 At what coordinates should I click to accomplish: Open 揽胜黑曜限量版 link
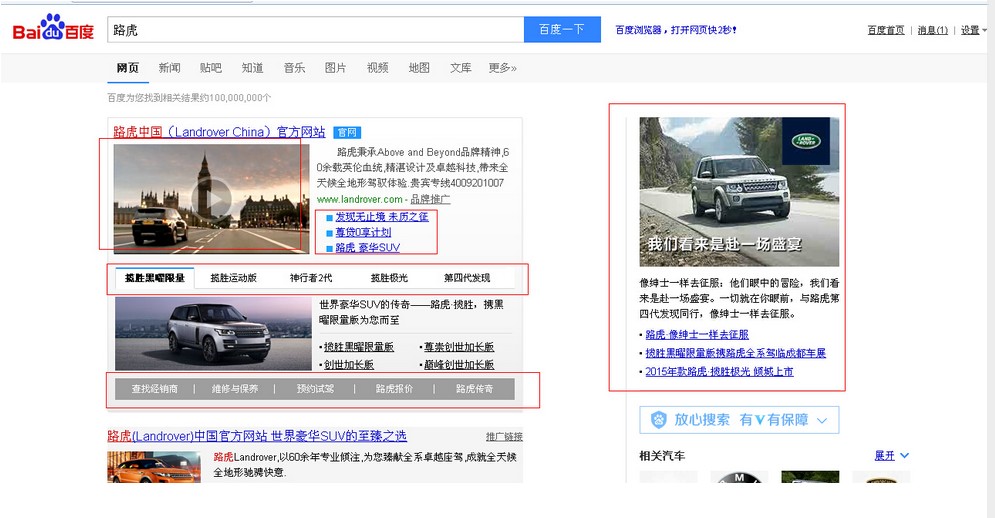coord(359,347)
